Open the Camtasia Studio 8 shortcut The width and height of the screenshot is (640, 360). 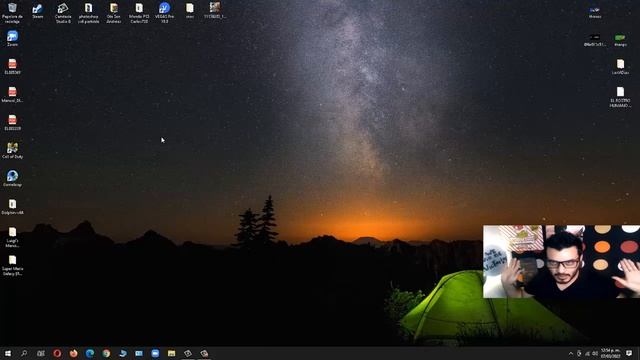63,13
